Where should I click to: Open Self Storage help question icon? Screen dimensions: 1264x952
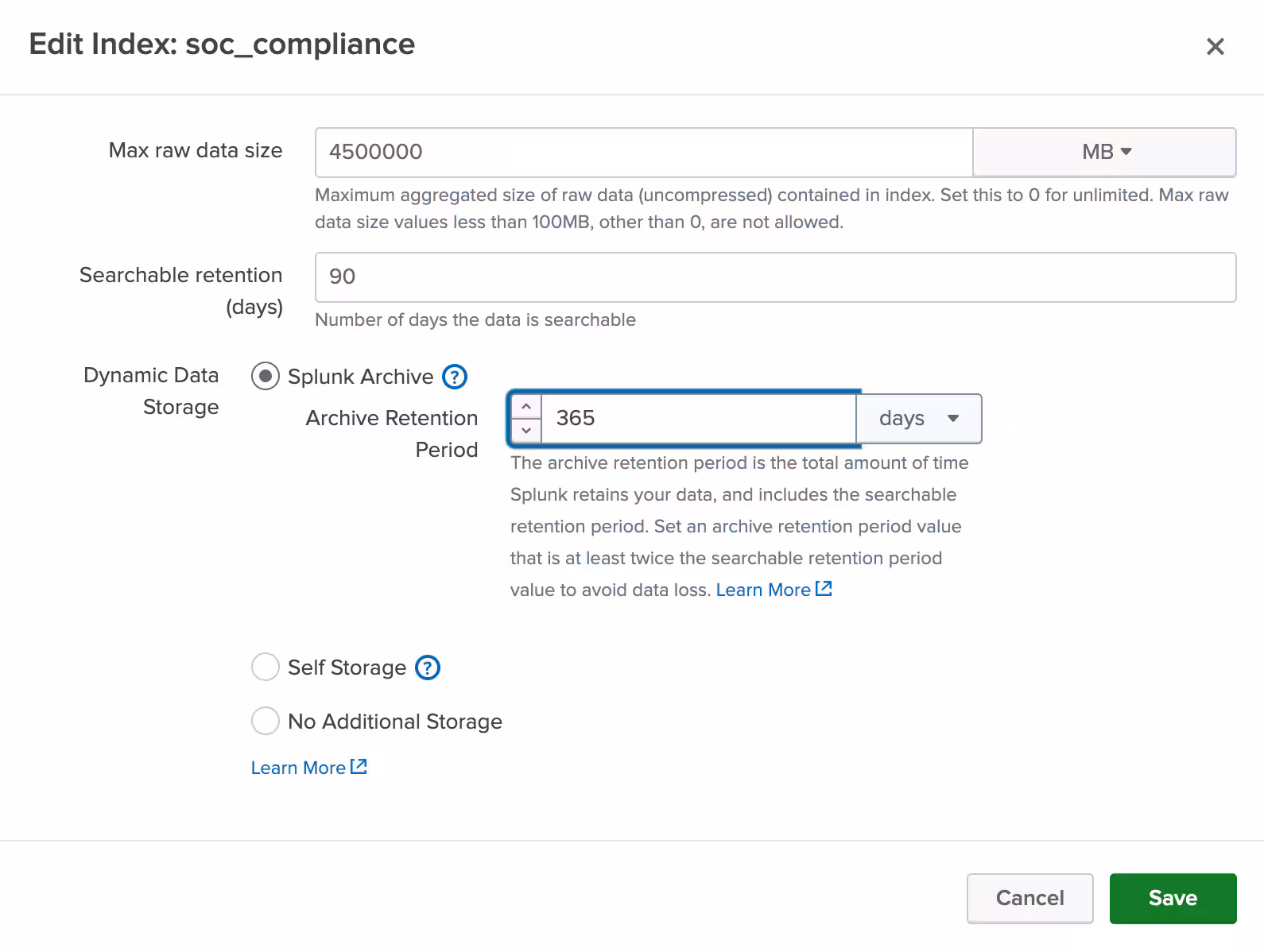428,668
